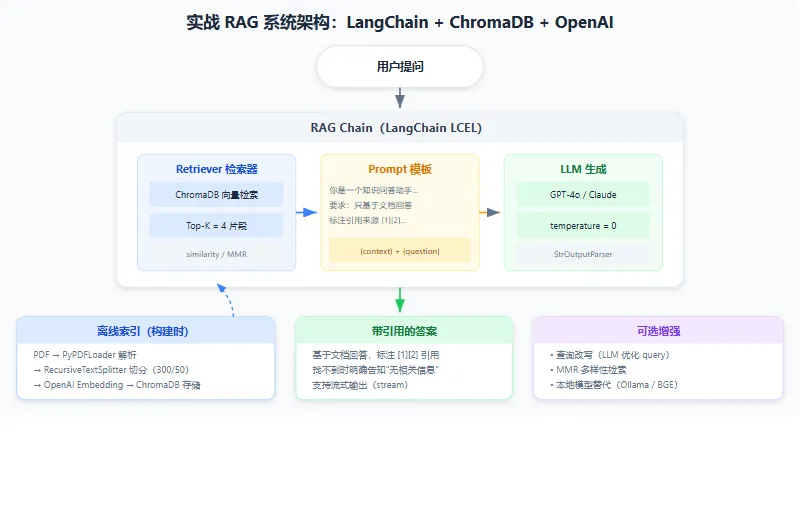Screen dimensions: 800x520
Task: Click the {context} + {question} box
Action: click(x=399, y=251)
